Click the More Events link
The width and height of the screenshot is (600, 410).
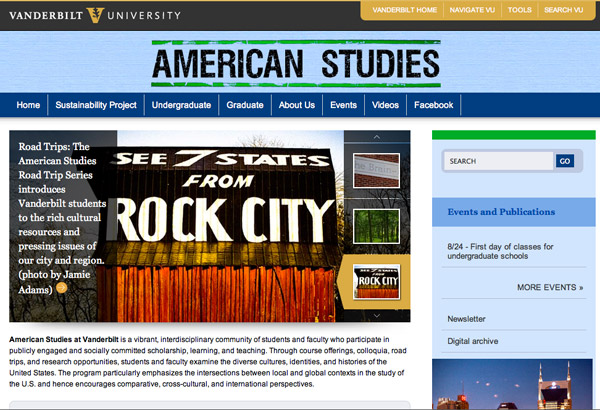tap(549, 288)
